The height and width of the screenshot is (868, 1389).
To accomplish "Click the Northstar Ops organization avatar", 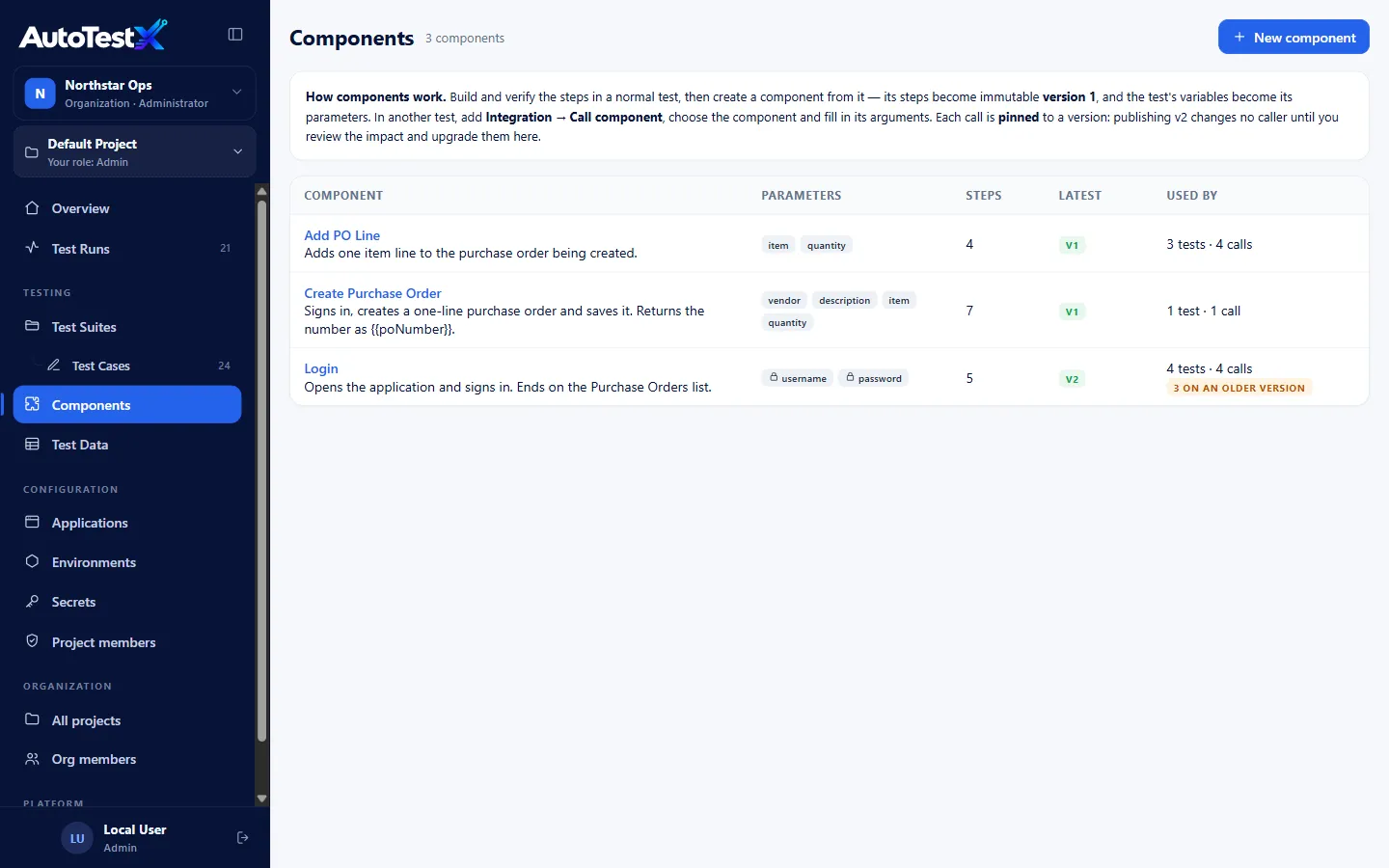I will pyautogui.click(x=40, y=94).
